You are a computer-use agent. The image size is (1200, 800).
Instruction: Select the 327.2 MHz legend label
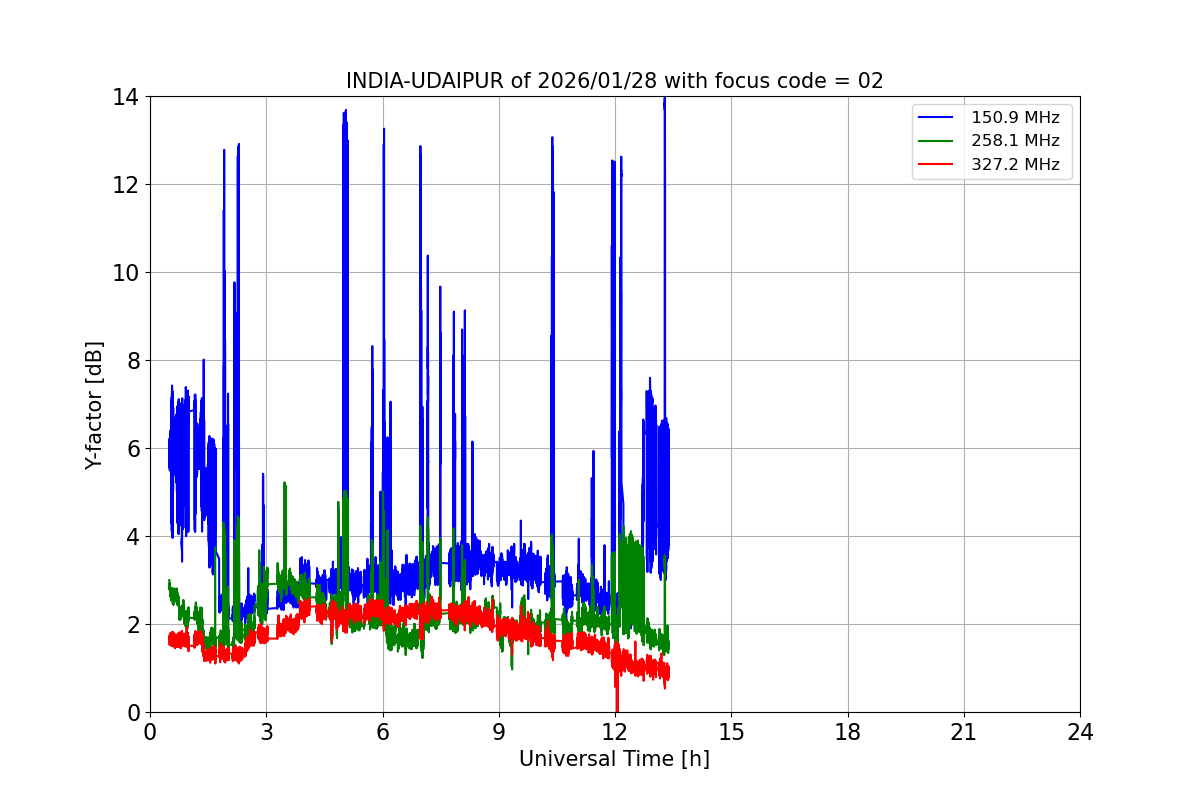click(x=1015, y=165)
